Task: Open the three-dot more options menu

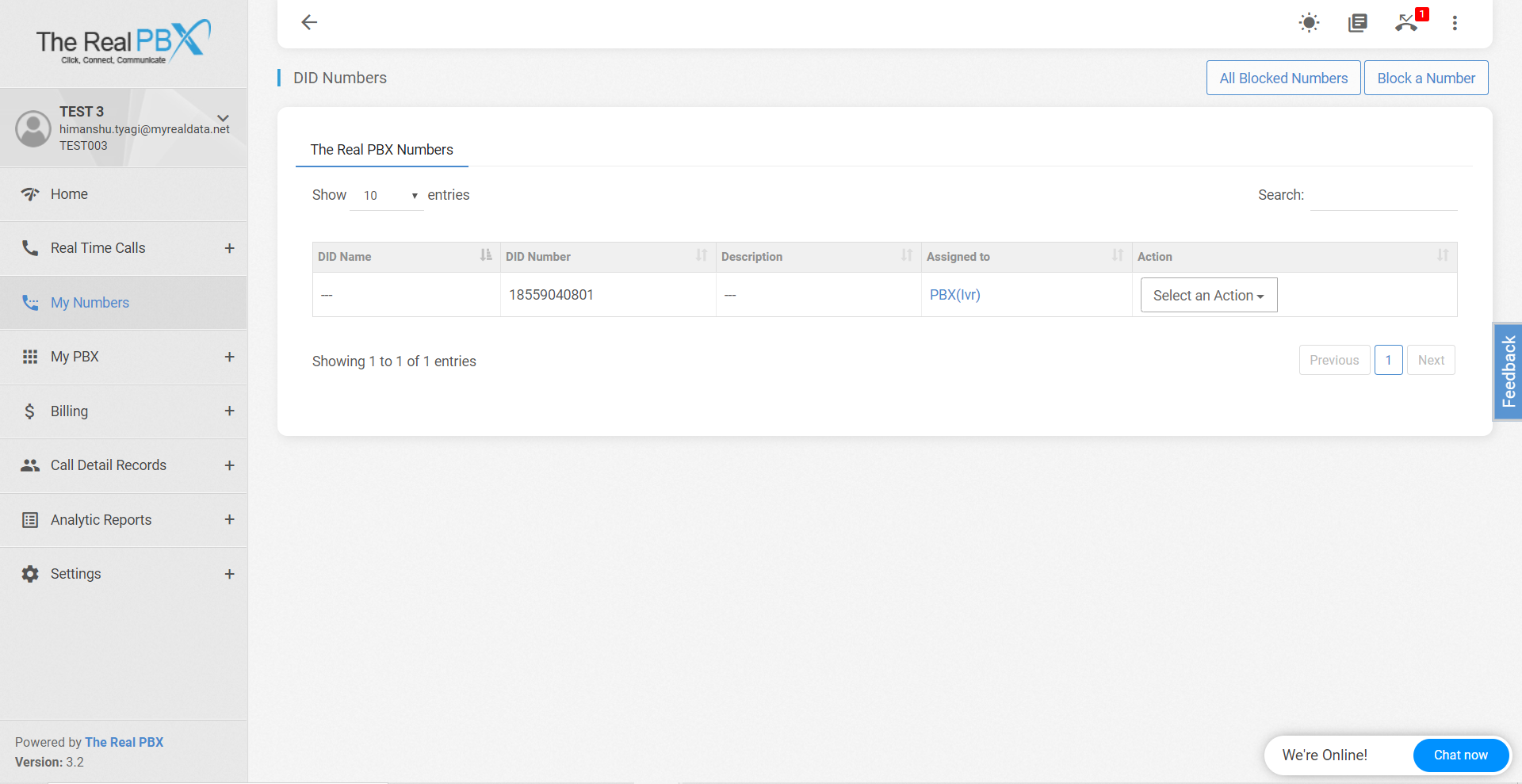Action: tap(1455, 23)
